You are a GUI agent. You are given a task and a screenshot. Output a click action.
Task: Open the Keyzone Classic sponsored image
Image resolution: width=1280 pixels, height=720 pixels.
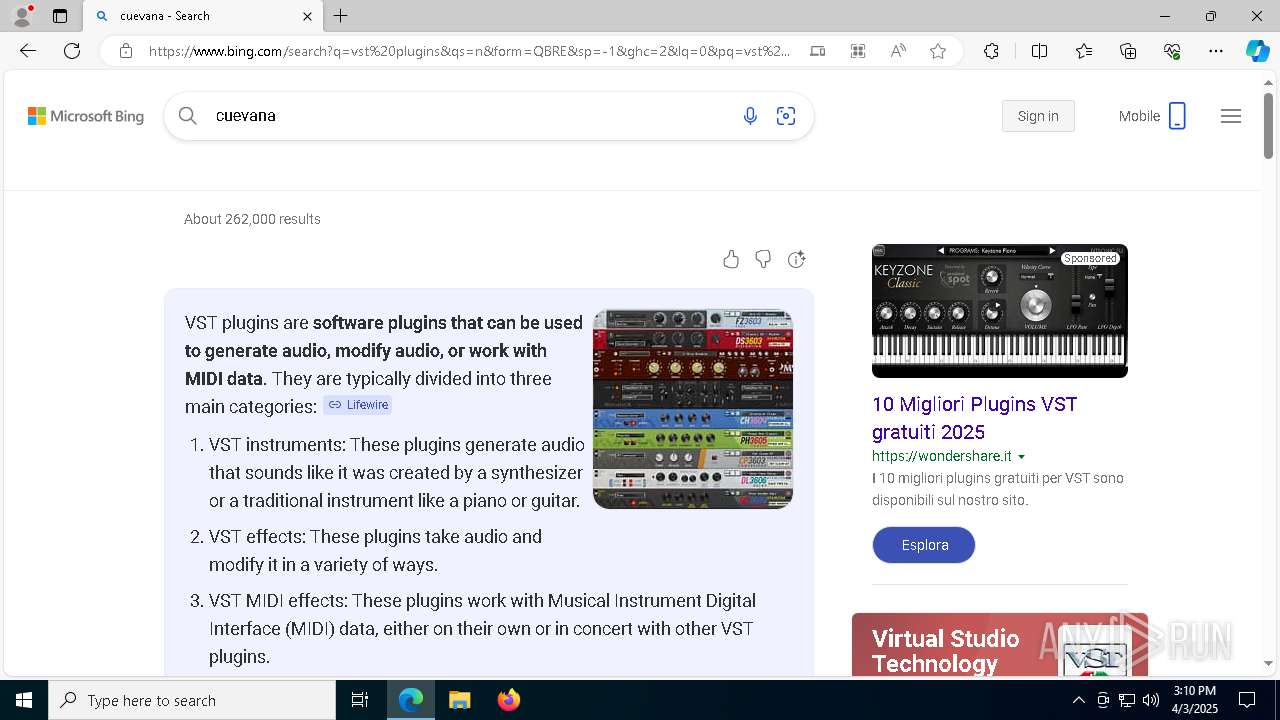click(x=1000, y=311)
